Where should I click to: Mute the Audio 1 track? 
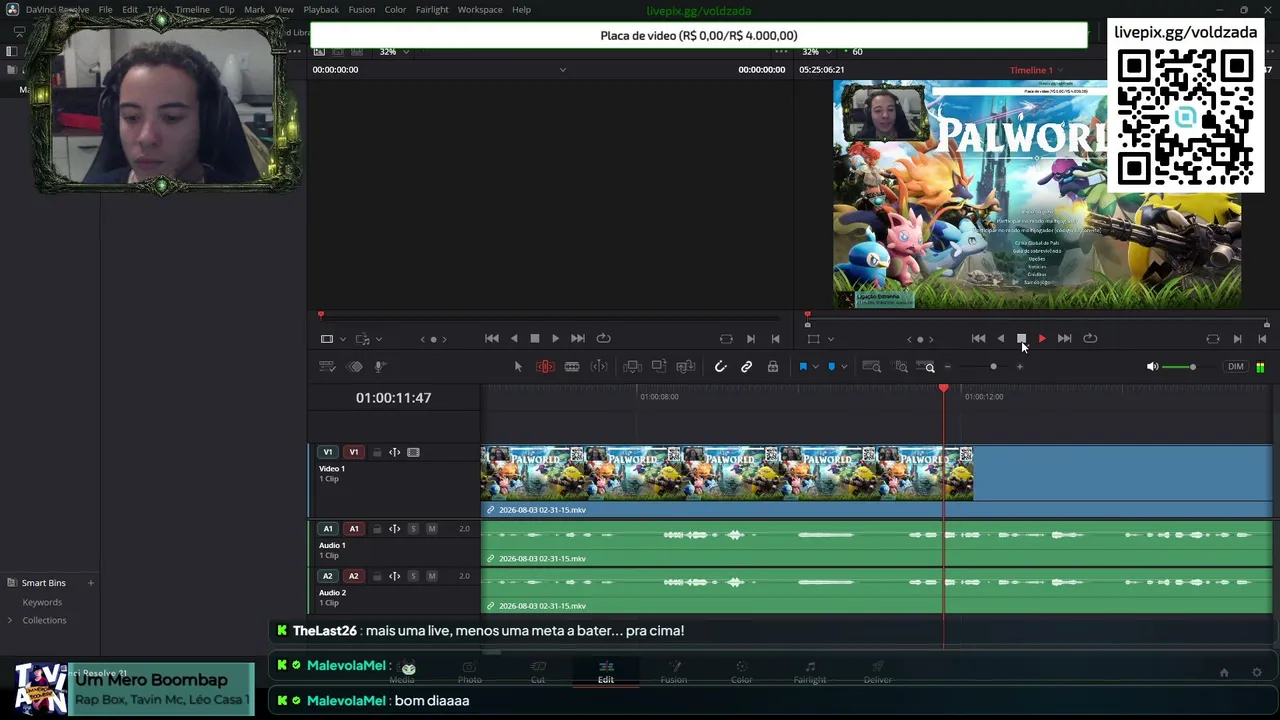click(x=432, y=529)
